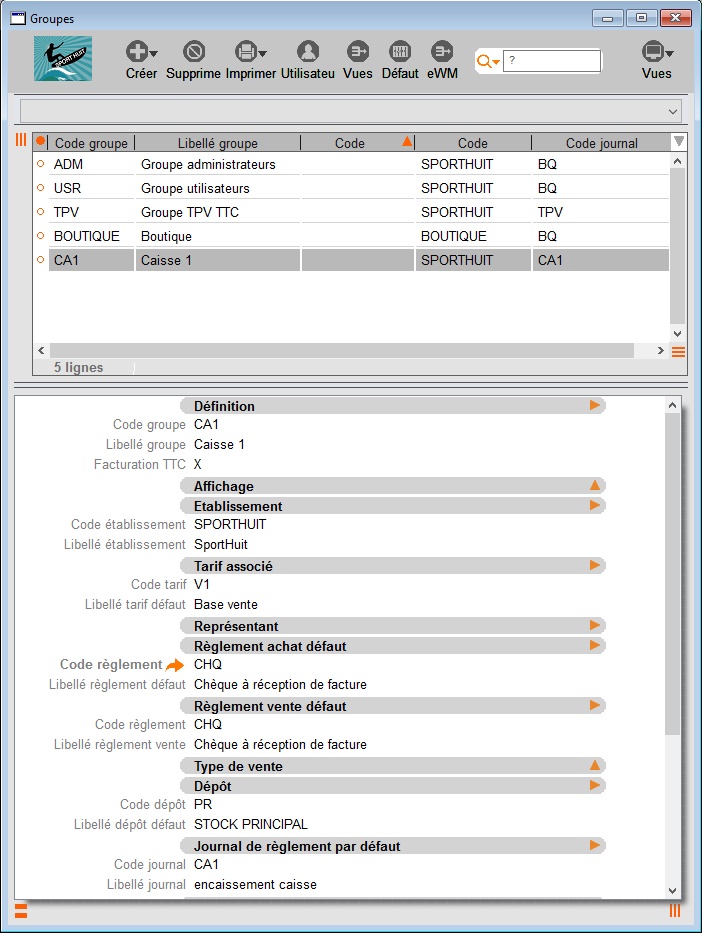Click the orange arrow next to Code règlement

(175, 665)
